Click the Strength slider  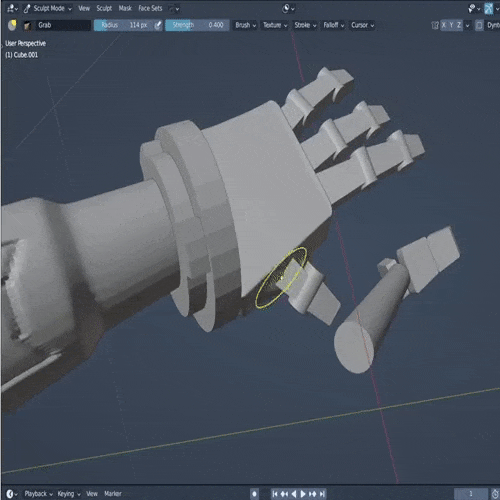click(x=197, y=25)
